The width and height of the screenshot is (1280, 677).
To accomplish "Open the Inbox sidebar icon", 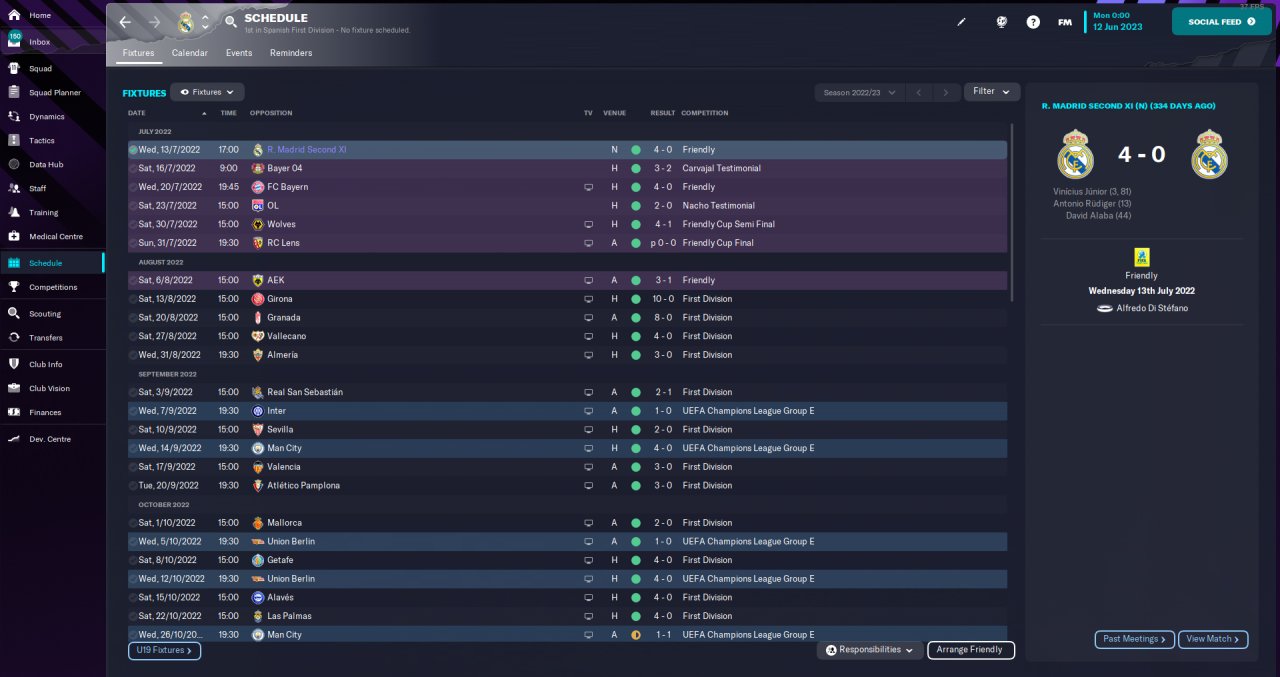I will pos(14,41).
